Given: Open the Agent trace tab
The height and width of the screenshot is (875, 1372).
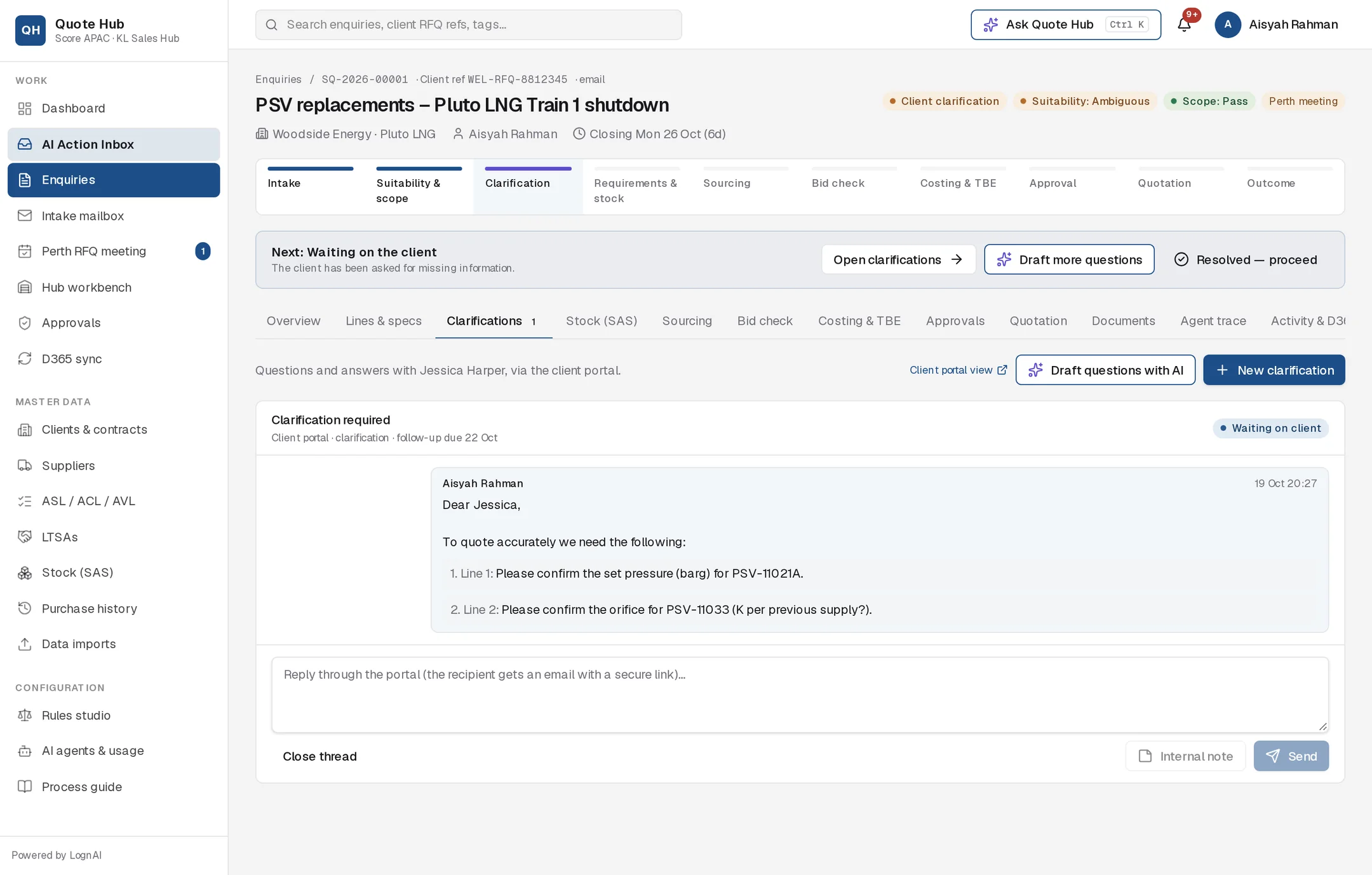Looking at the screenshot, I should tap(1213, 321).
